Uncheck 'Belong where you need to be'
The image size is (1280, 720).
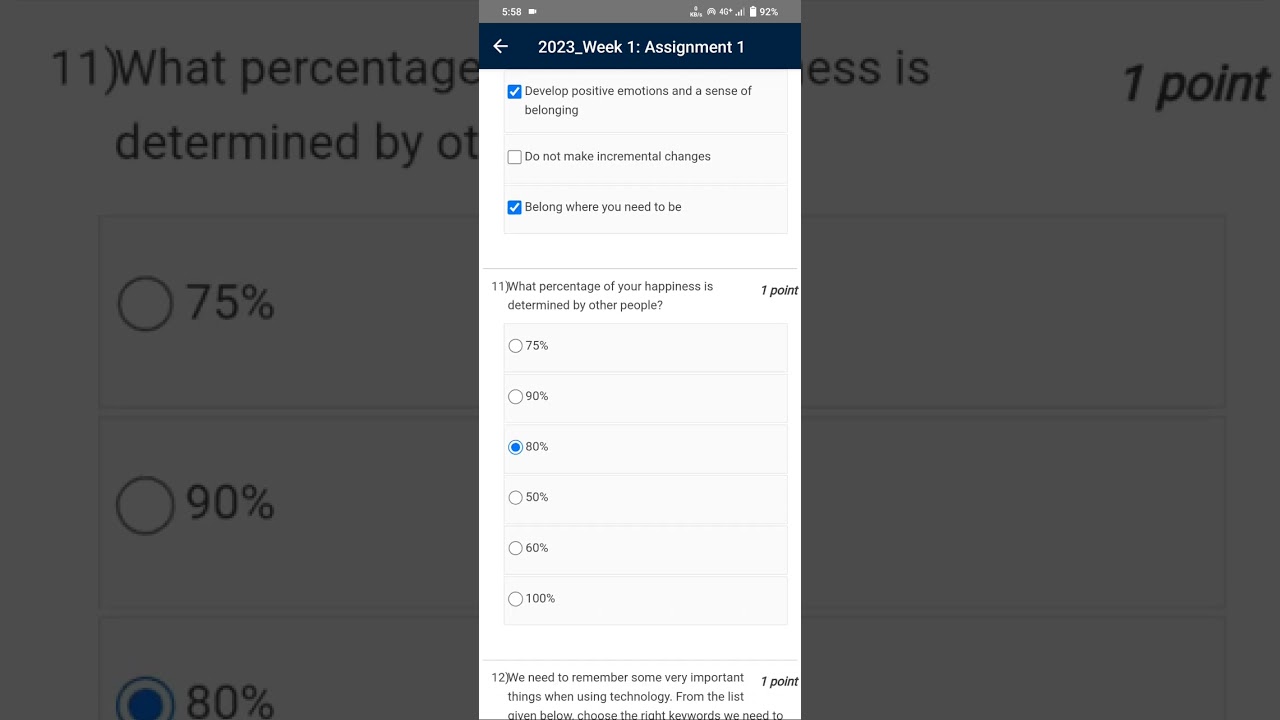point(515,208)
